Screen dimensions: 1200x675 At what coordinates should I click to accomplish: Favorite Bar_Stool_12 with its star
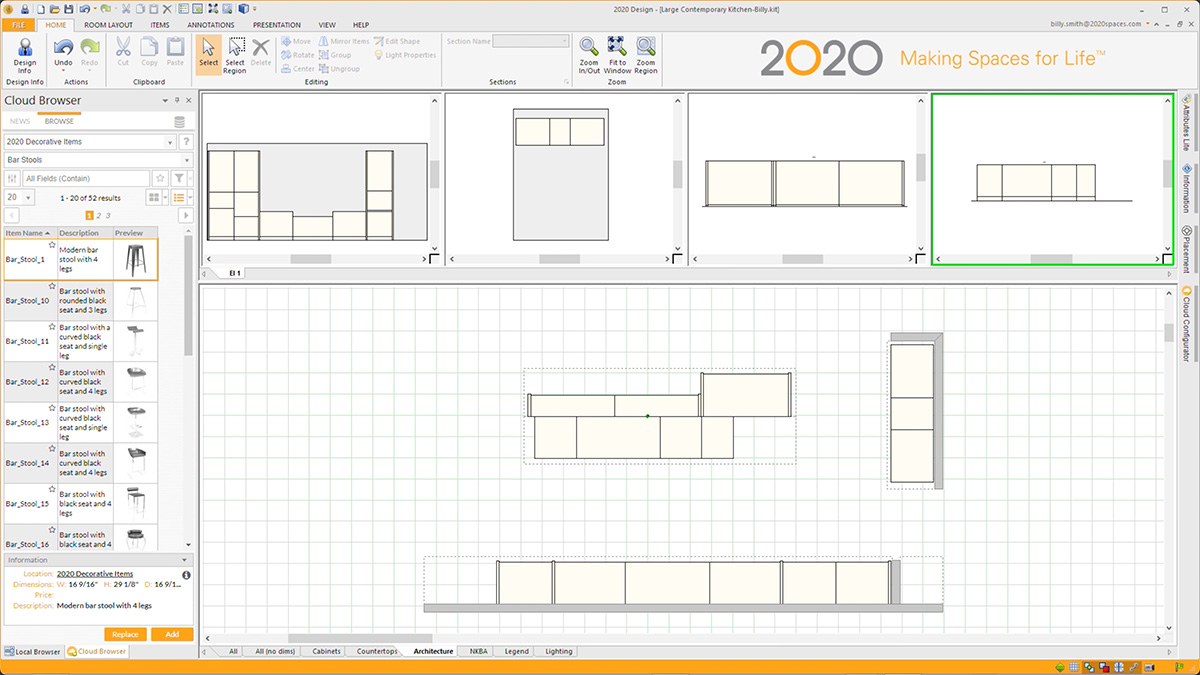[x=52, y=368]
